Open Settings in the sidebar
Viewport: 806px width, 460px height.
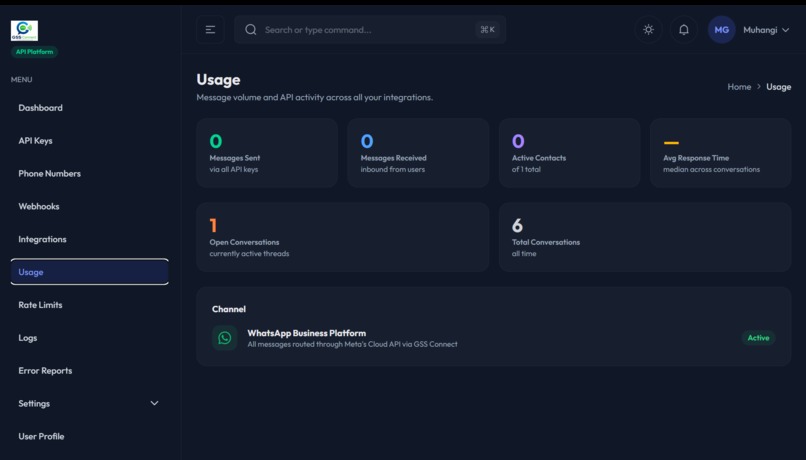click(x=89, y=403)
